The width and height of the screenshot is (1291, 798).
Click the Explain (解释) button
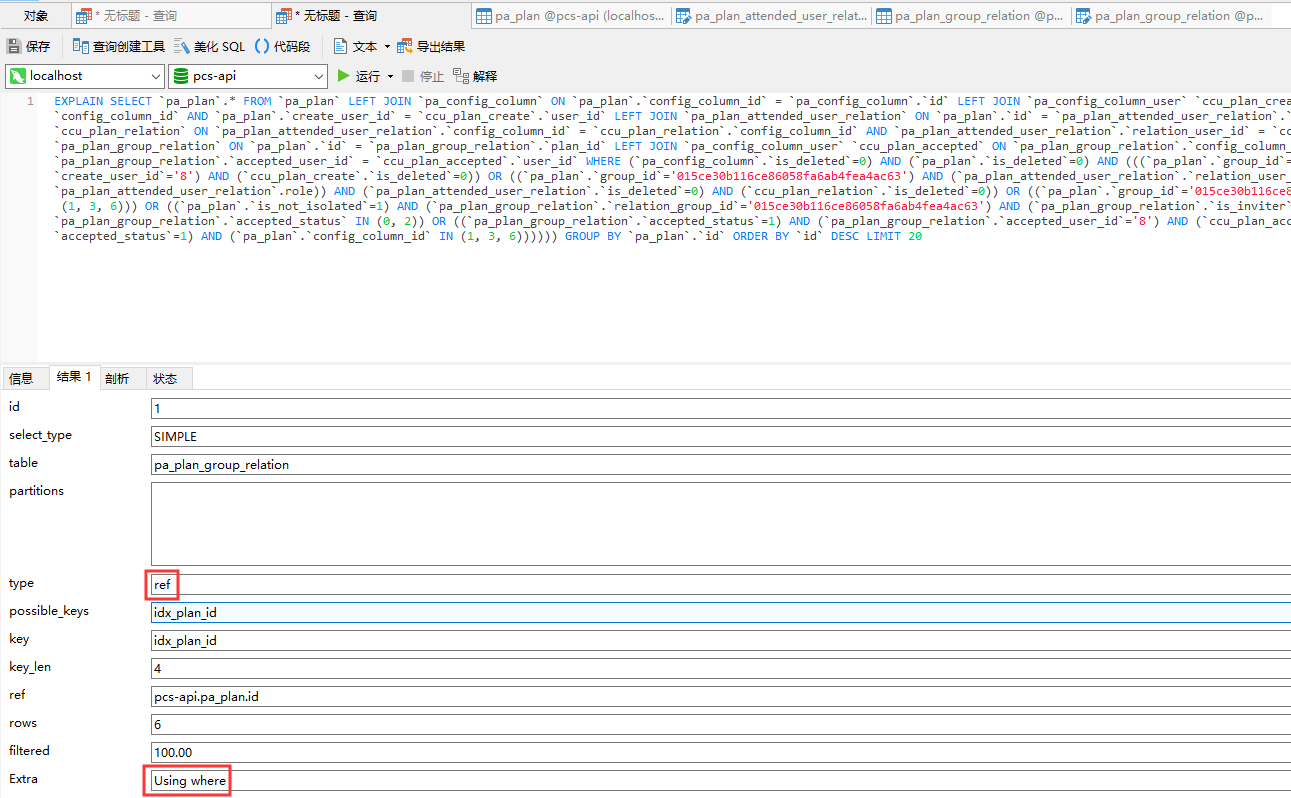coord(476,76)
